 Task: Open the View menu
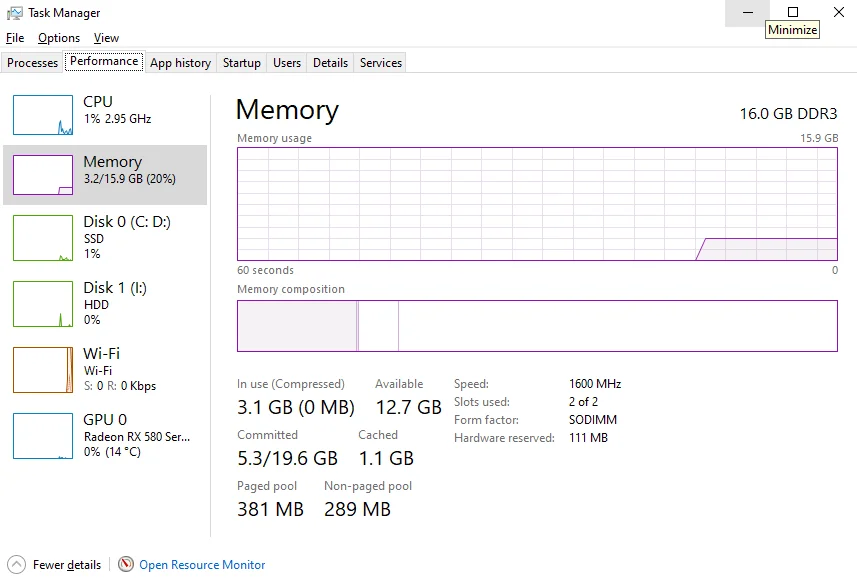[106, 38]
